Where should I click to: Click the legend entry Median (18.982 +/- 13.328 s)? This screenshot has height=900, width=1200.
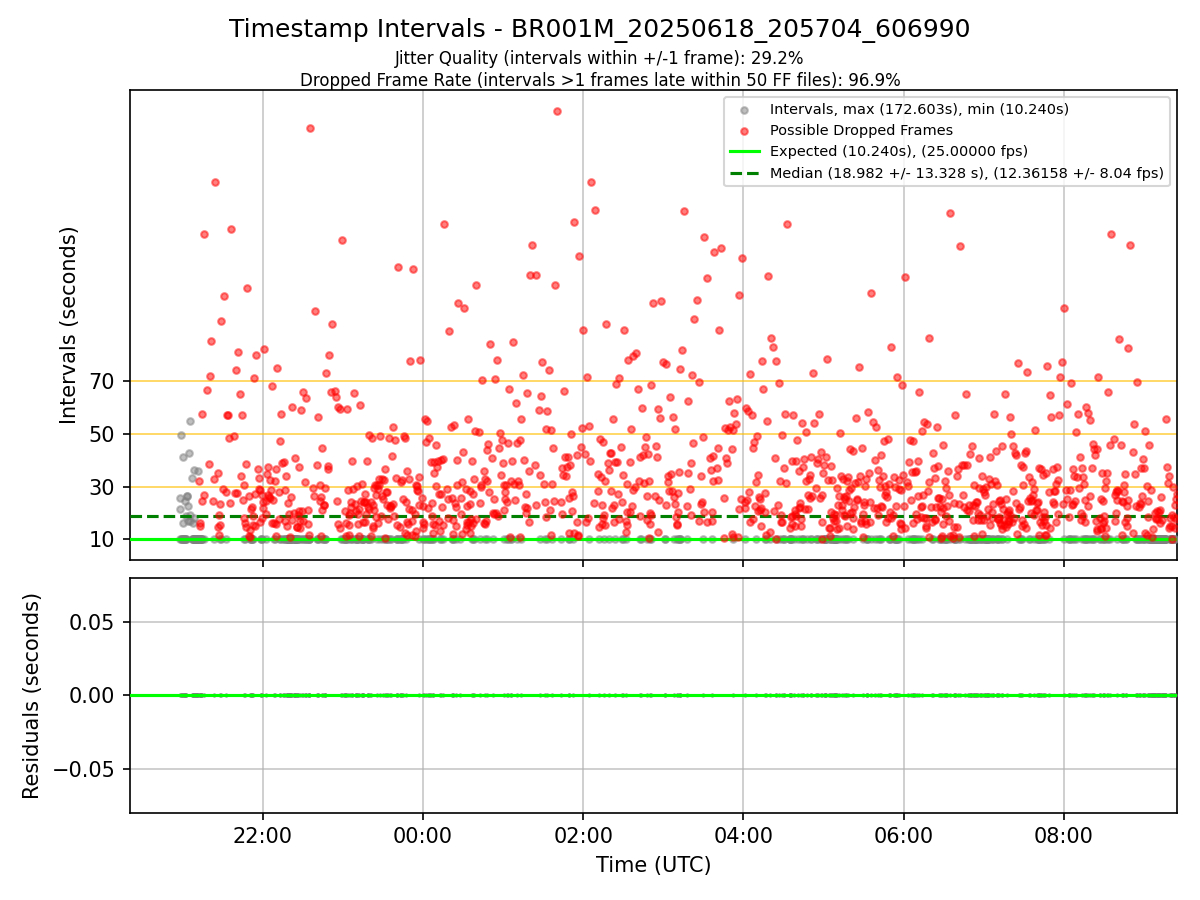coord(966,173)
